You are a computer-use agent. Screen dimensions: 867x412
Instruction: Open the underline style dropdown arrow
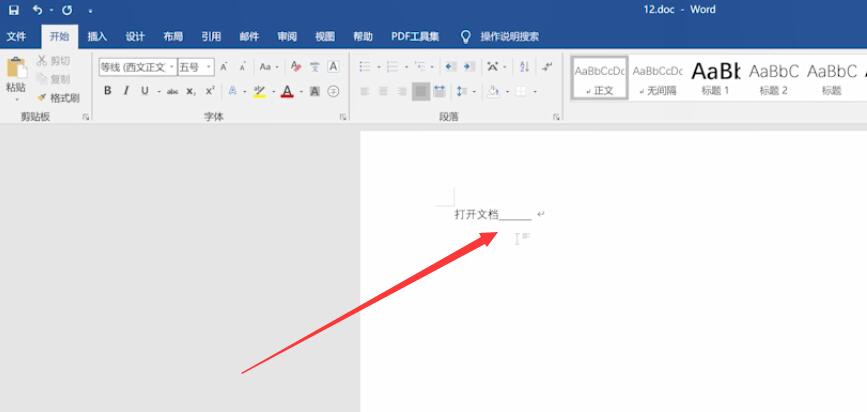click(x=159, y=92)
